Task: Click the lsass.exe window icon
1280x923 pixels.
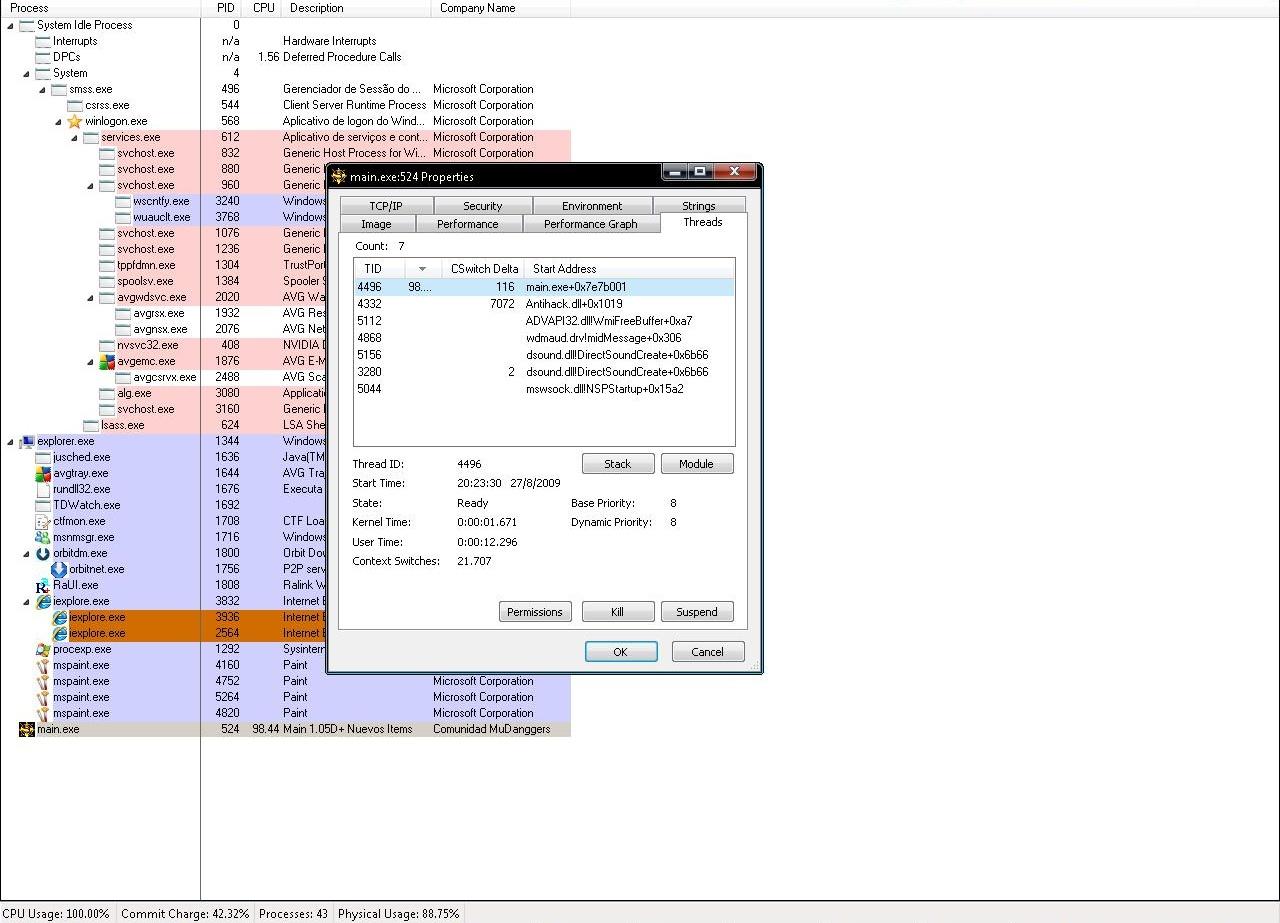Action: [x=91, y=425]
